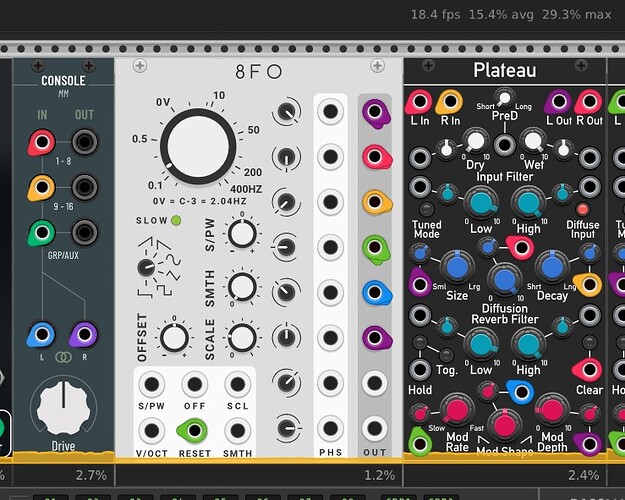
Task: Click the 8FO OFF CV input jack
Action: click(x=195, y=384)
